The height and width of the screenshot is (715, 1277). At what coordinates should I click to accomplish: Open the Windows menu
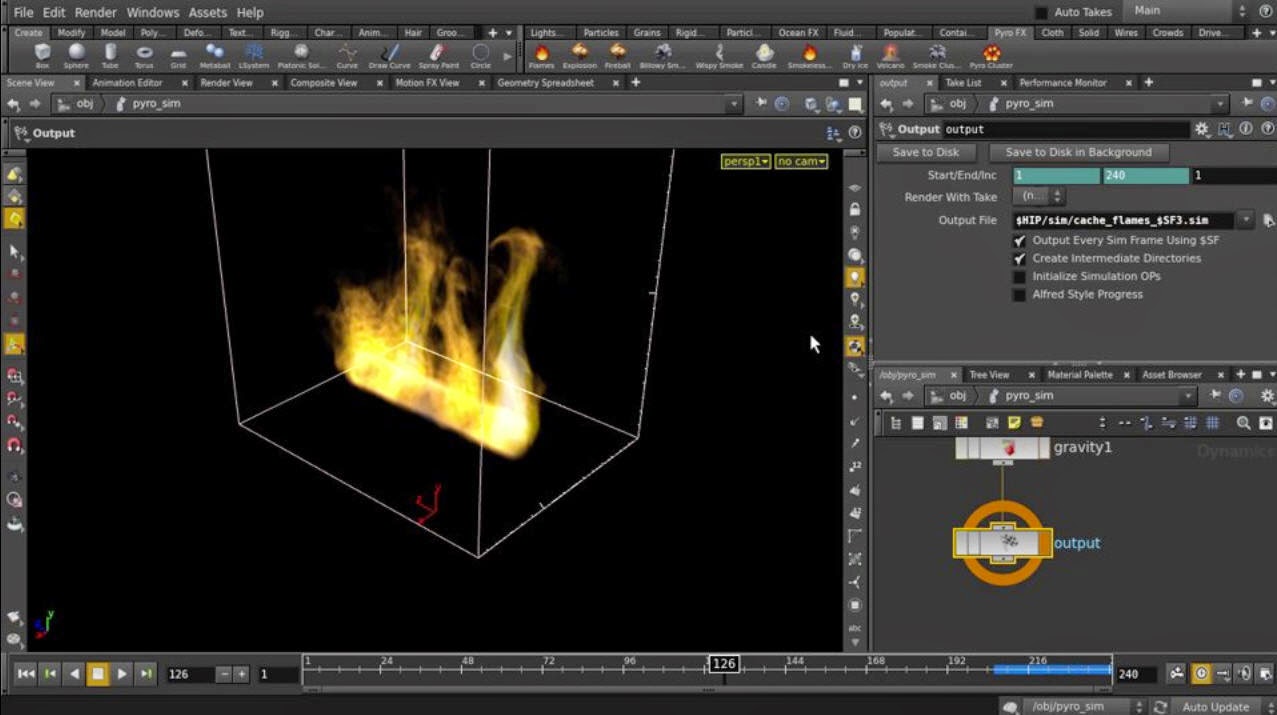(x=152, y=12)
